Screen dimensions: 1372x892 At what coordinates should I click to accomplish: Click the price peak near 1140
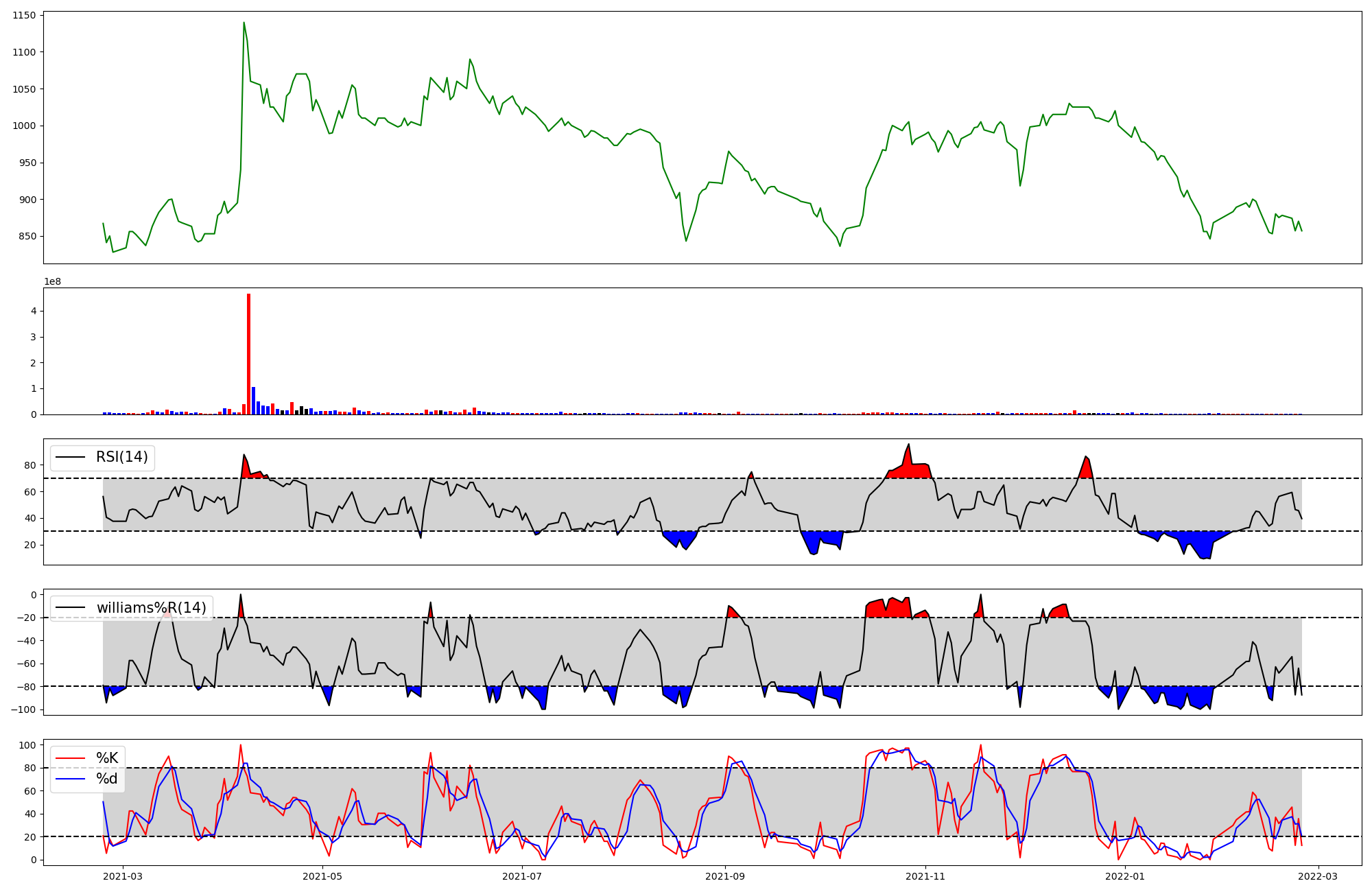[244, 23]
